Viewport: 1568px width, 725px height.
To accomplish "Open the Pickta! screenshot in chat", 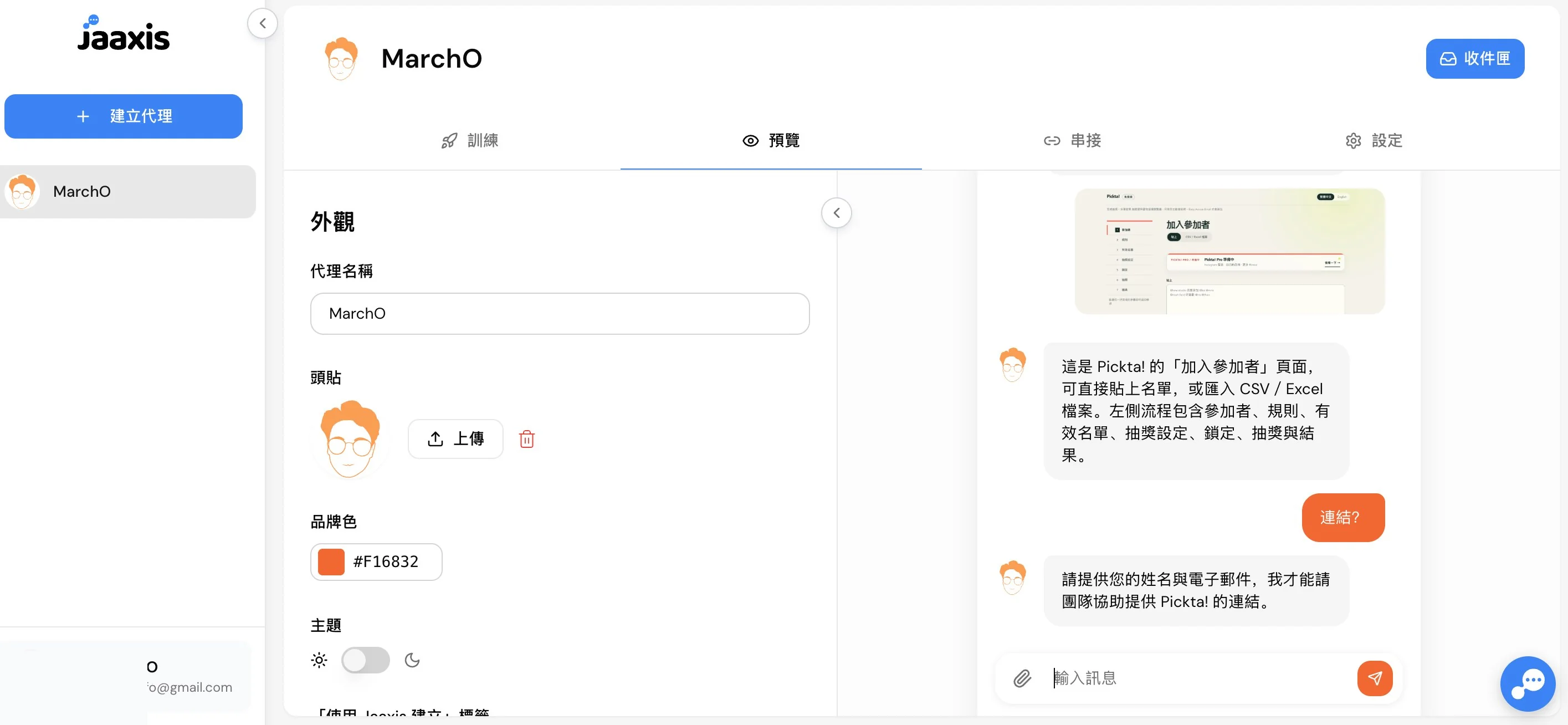I will pos(1229,252).
